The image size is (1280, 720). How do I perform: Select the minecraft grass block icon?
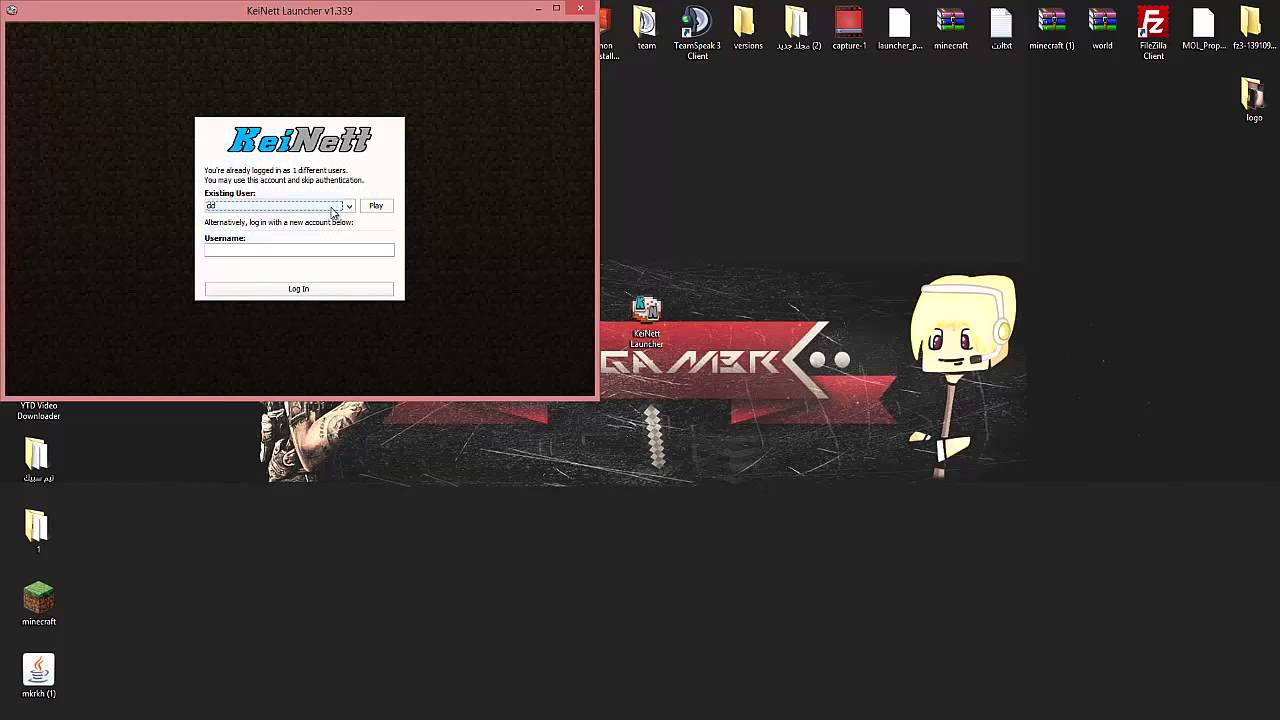click(x=38, y=603)
